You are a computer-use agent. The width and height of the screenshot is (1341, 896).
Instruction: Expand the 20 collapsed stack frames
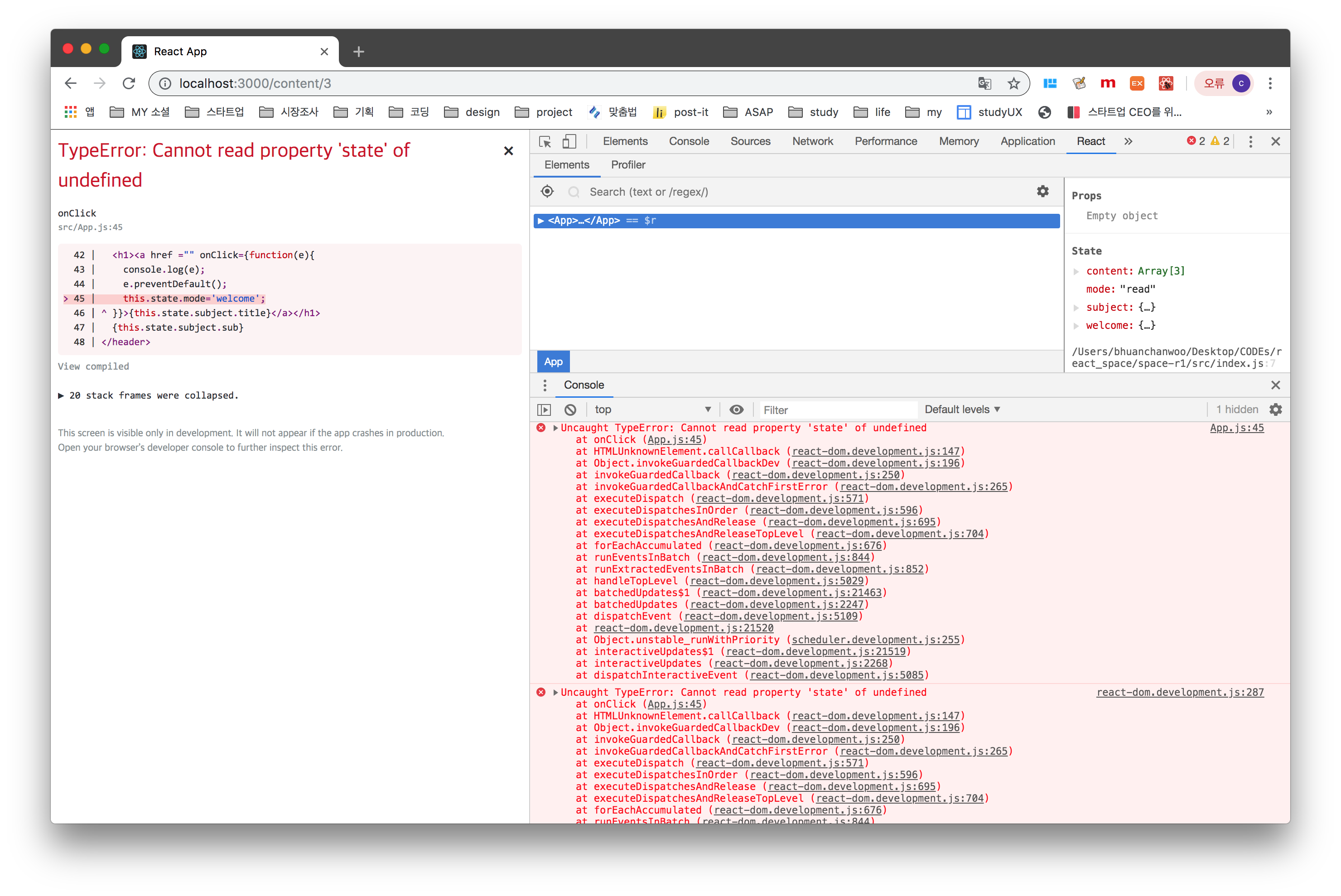(x=149, y=395)
